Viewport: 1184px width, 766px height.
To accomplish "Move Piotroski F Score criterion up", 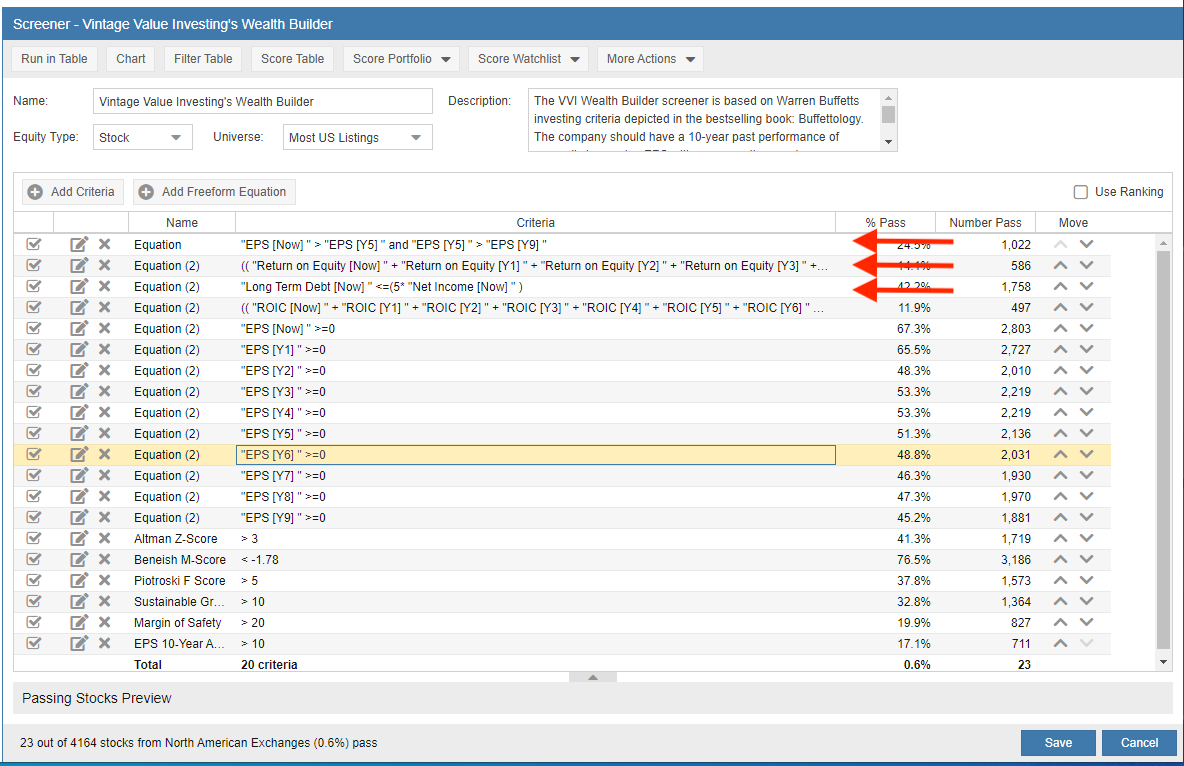I will pos(1060,581).
